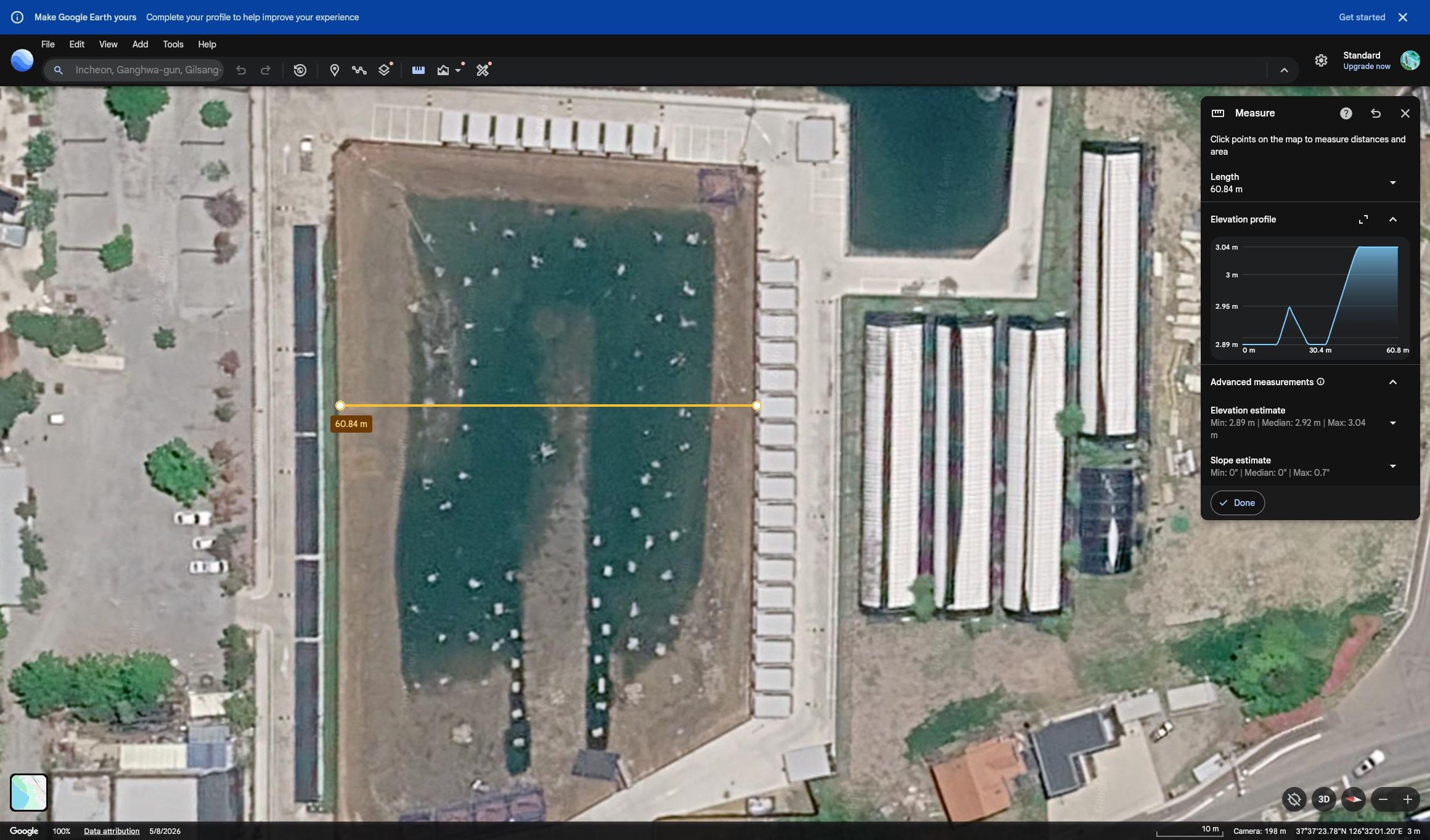
Task: Click the Upgrade now link
Action: [x=1367, y=67]
